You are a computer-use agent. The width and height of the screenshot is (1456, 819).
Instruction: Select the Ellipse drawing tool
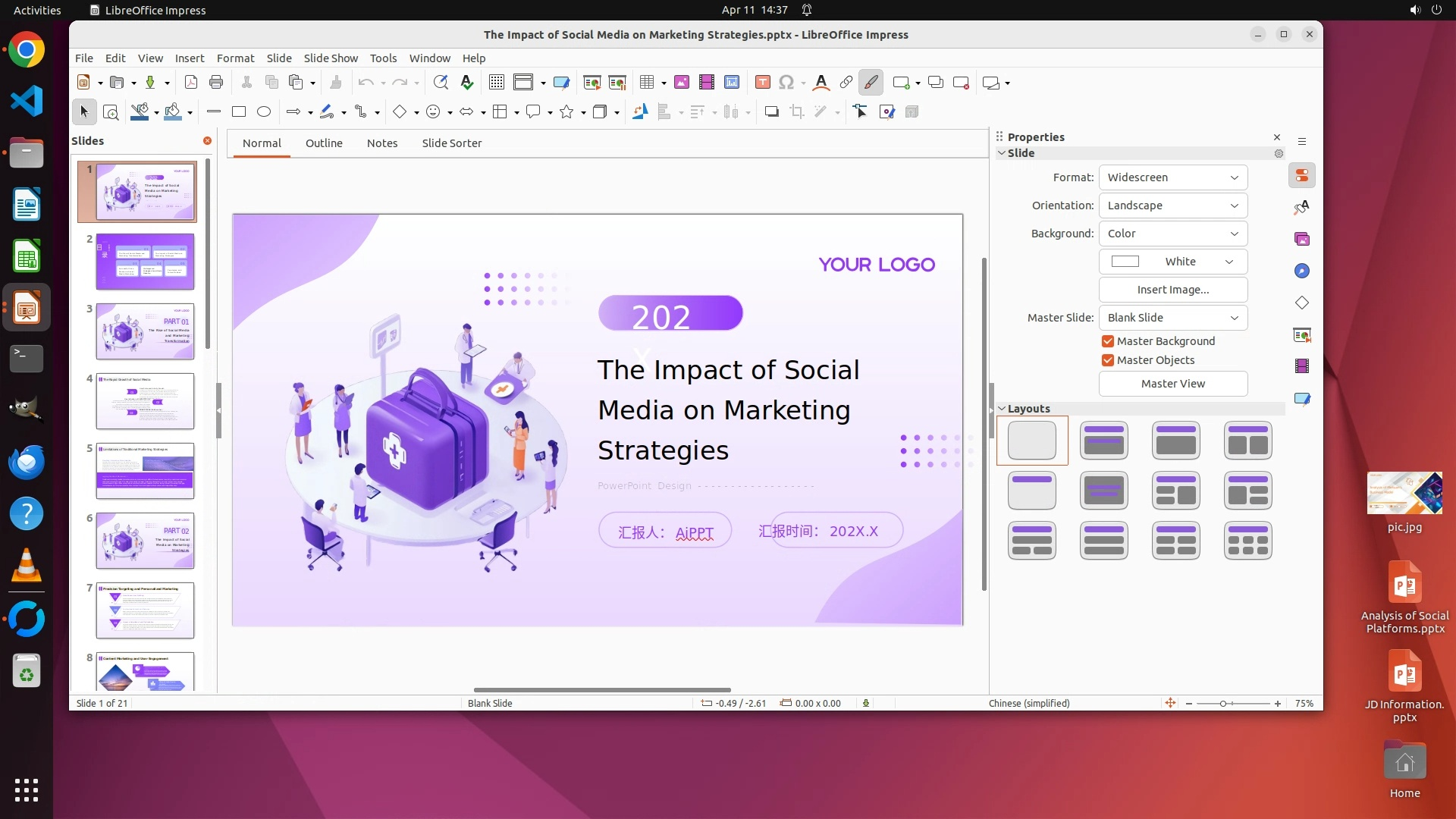264,112
